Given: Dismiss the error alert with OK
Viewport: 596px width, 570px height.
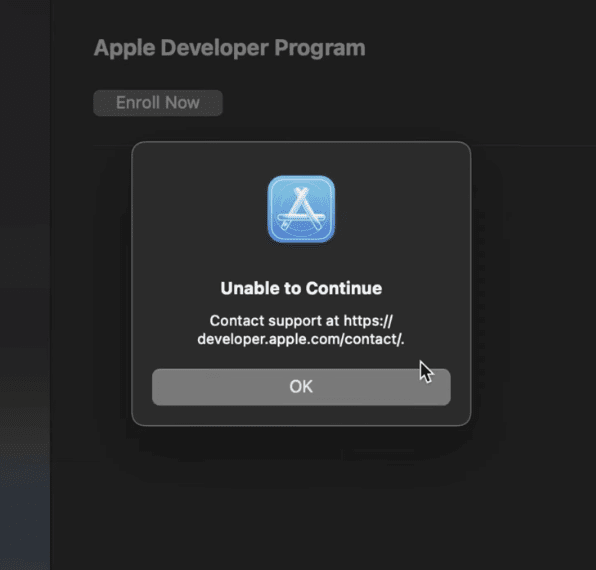Looking at the screenshot, I should tap(301, 387).
